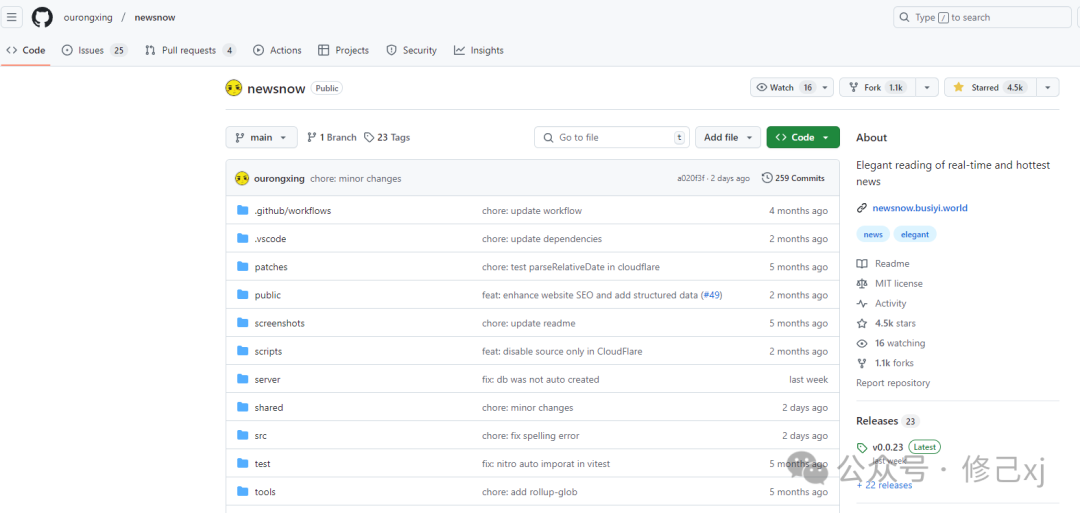Switch to the Code tab

pyautogui.click(x=25, y=50)
